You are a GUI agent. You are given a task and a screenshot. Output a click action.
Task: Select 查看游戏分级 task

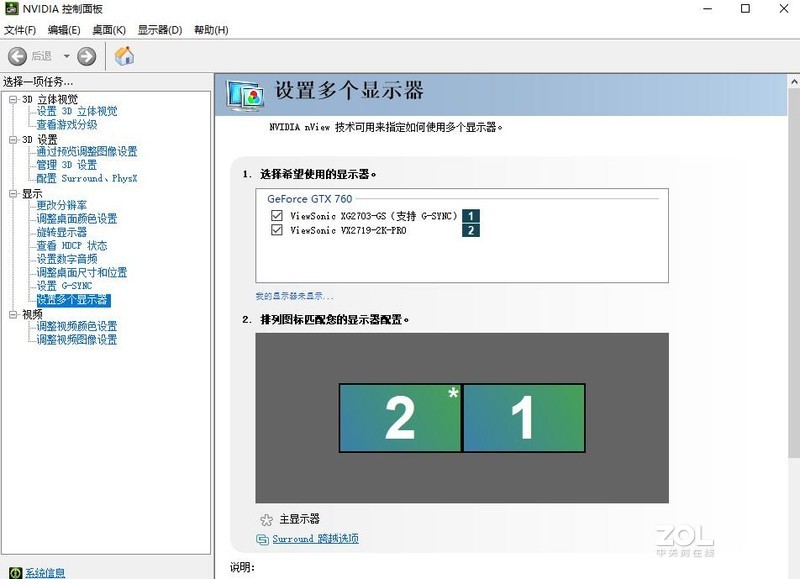coord(67,124)
